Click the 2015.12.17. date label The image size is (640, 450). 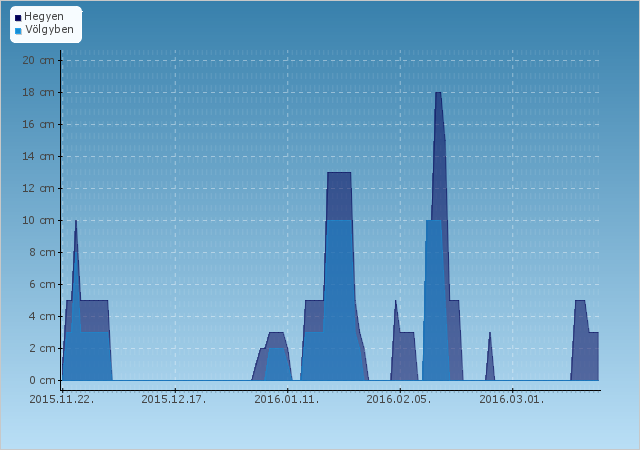[174, 400]
